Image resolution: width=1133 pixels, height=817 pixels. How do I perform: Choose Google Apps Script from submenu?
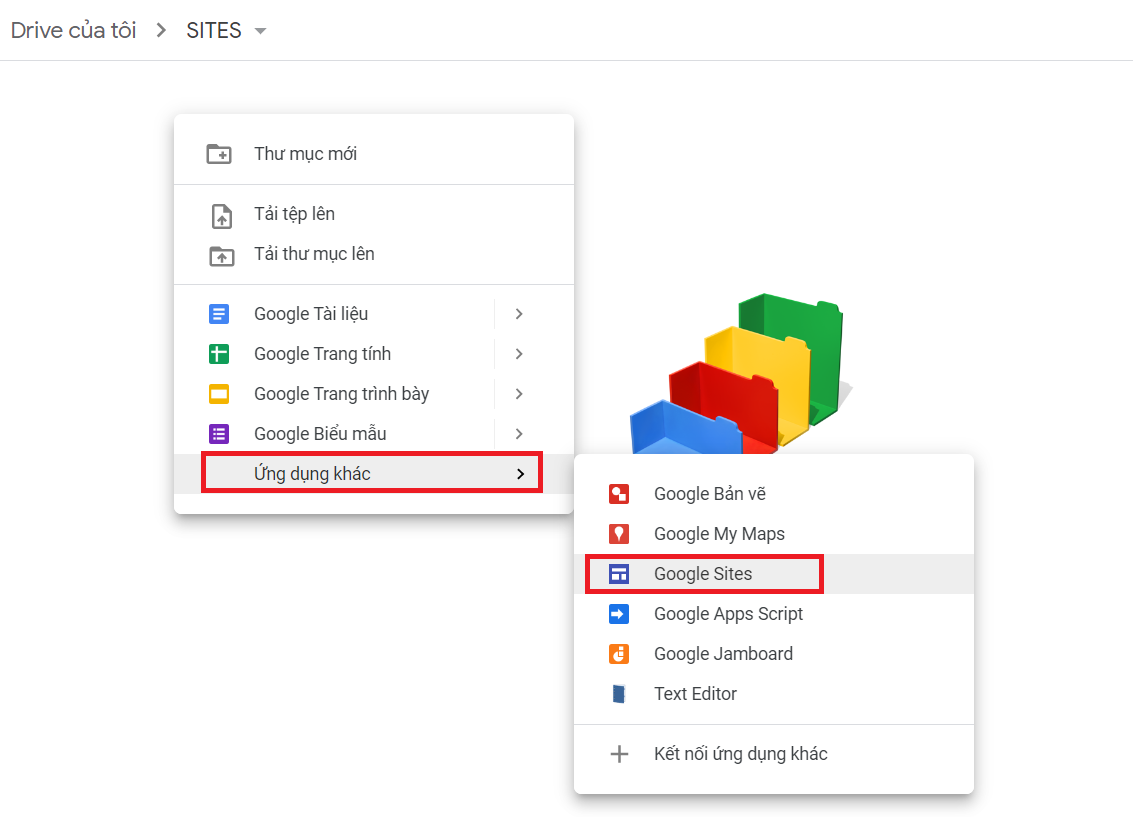(774, 614)
